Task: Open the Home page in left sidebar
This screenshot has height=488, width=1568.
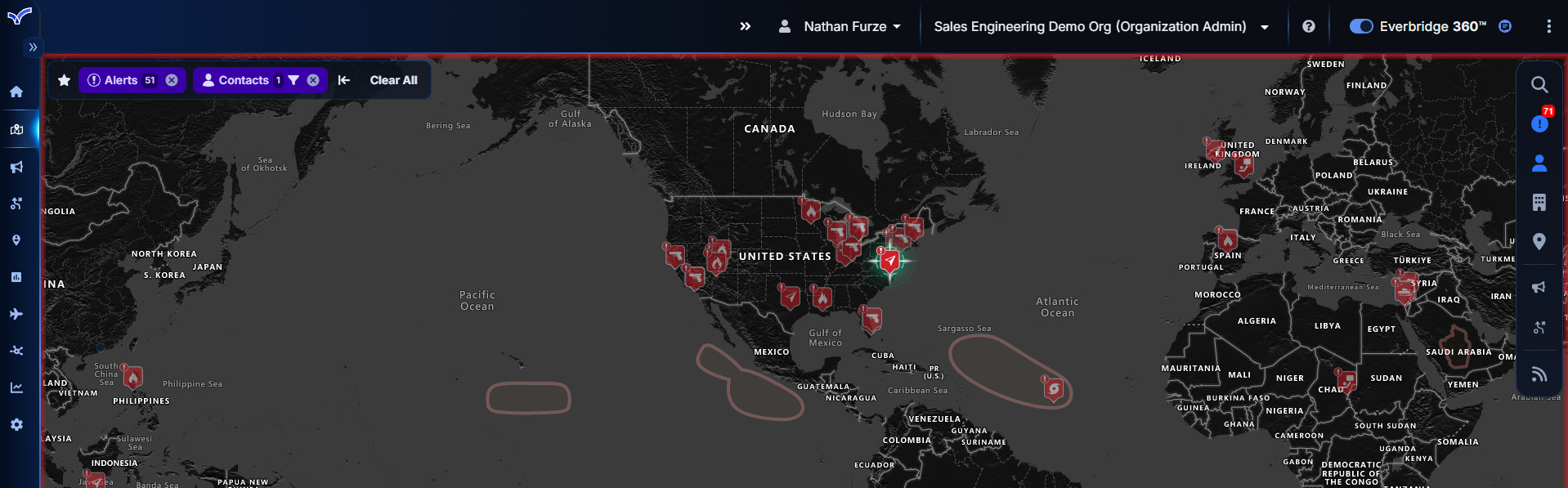Action: click(16, 92)
